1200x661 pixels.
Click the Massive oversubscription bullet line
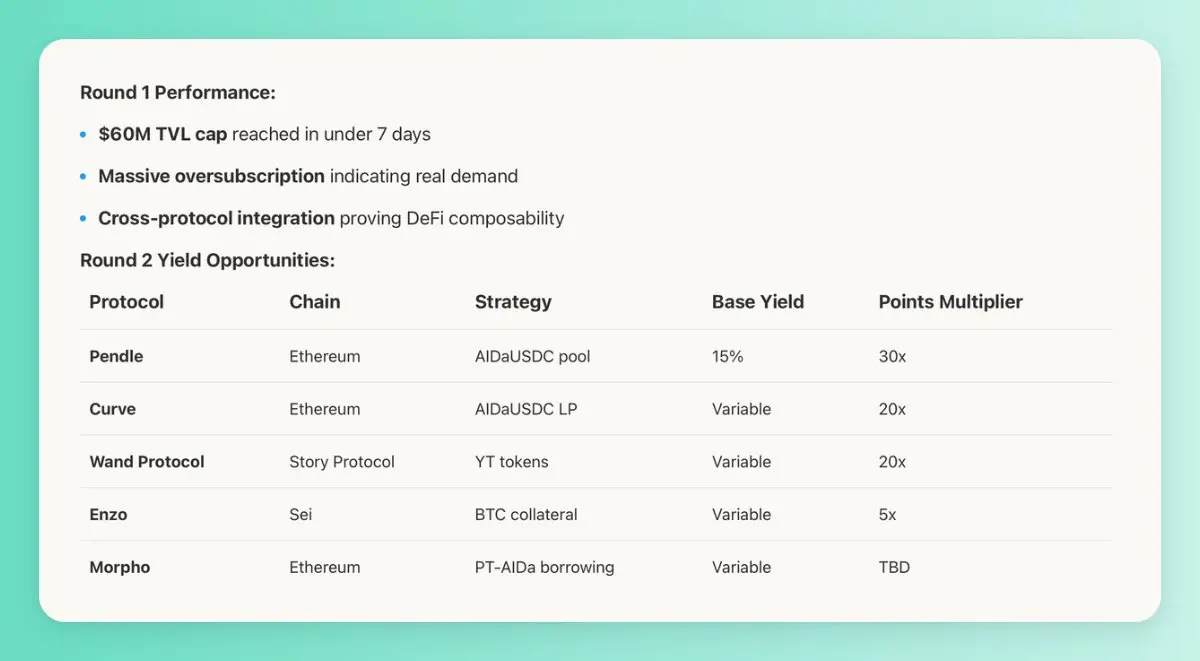[308, 176]
